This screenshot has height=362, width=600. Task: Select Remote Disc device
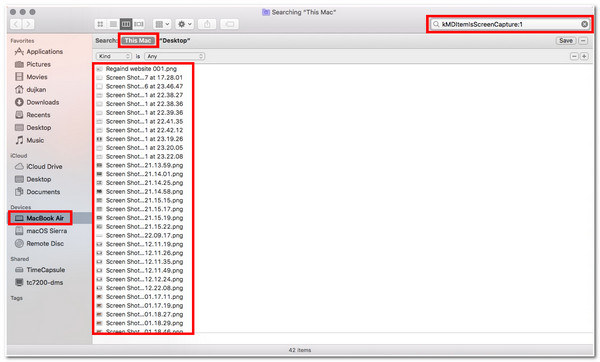click(39, 243)
